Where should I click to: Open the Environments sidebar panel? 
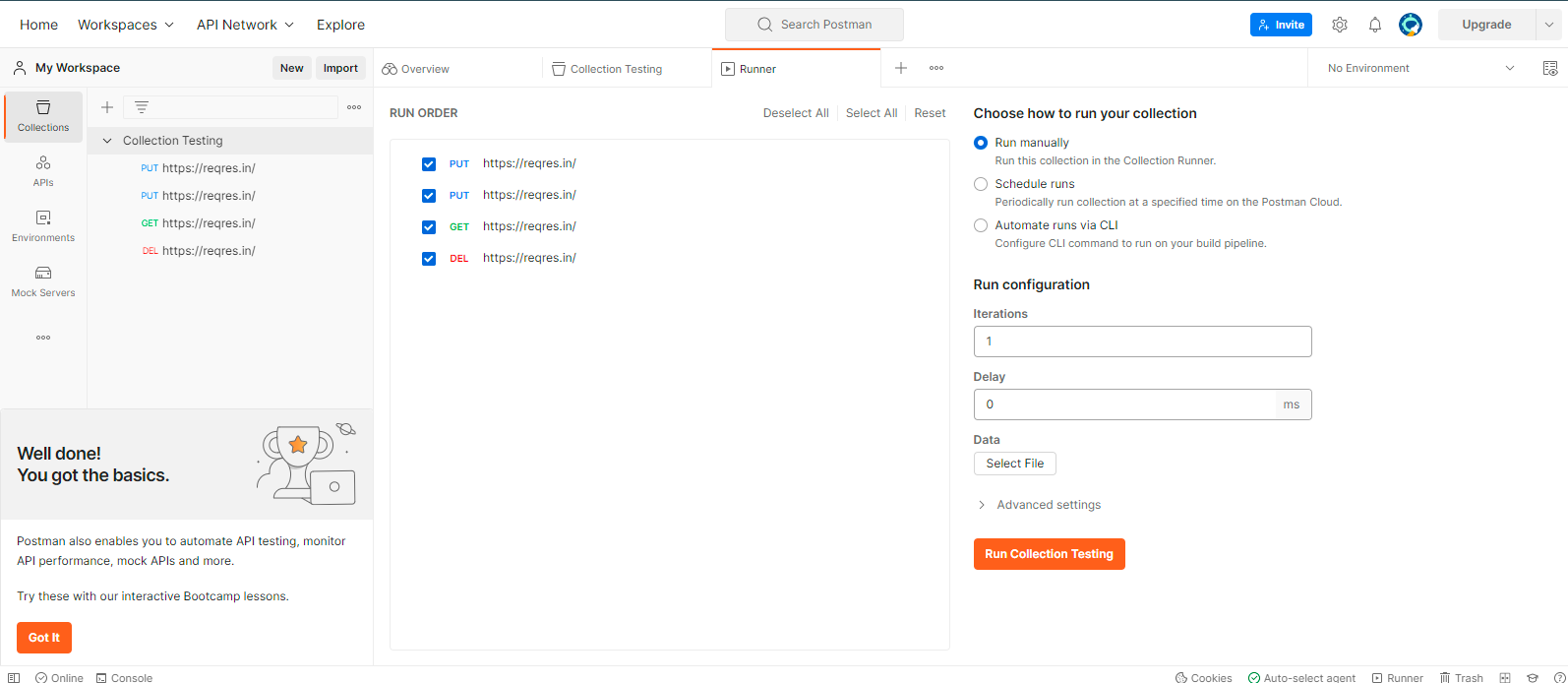(43, 226)
